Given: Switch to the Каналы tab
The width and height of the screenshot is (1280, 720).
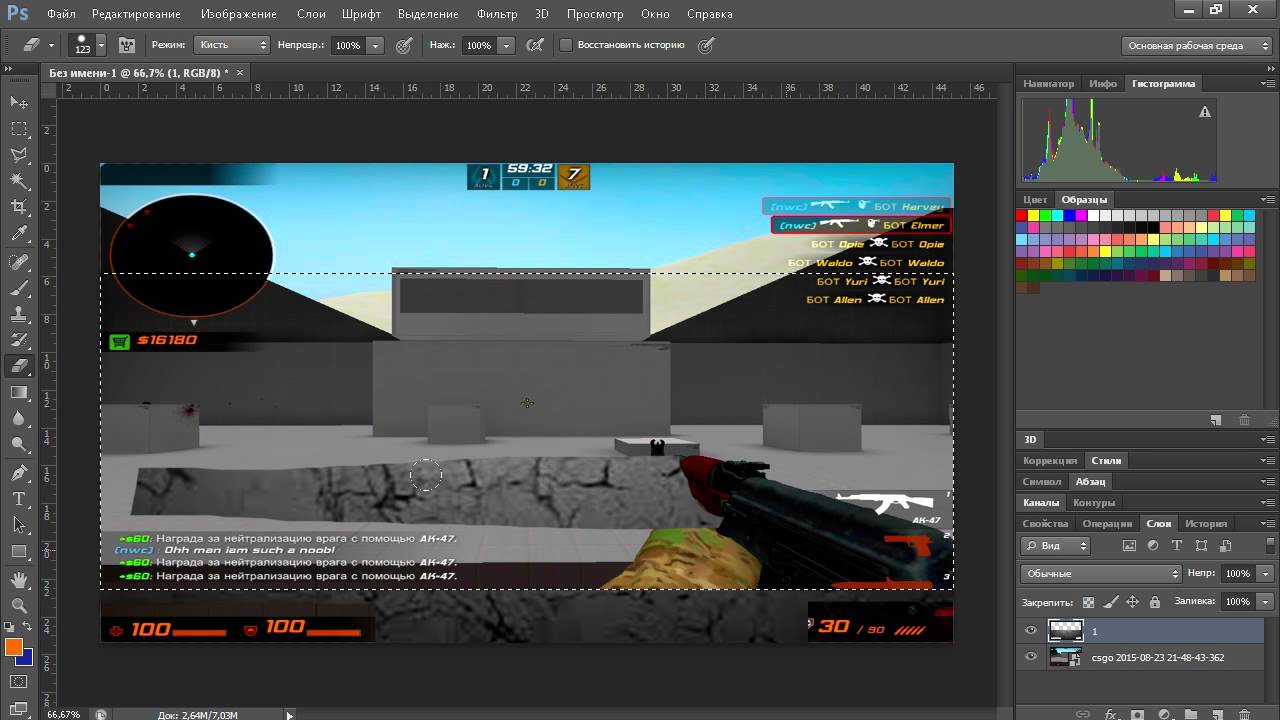Looking at the screenshot, I should [x=1041, y=503].
